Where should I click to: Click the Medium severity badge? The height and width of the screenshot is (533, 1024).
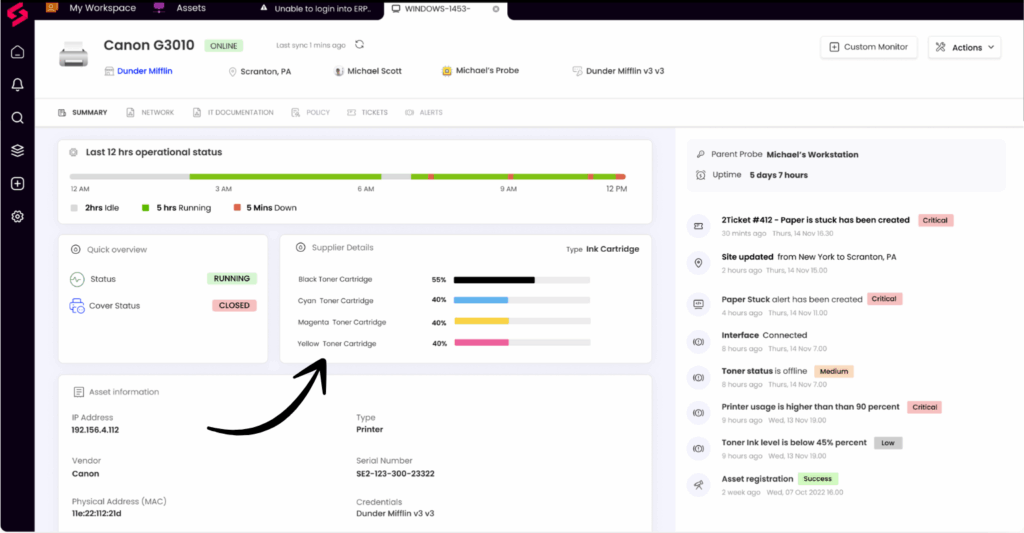834,371
